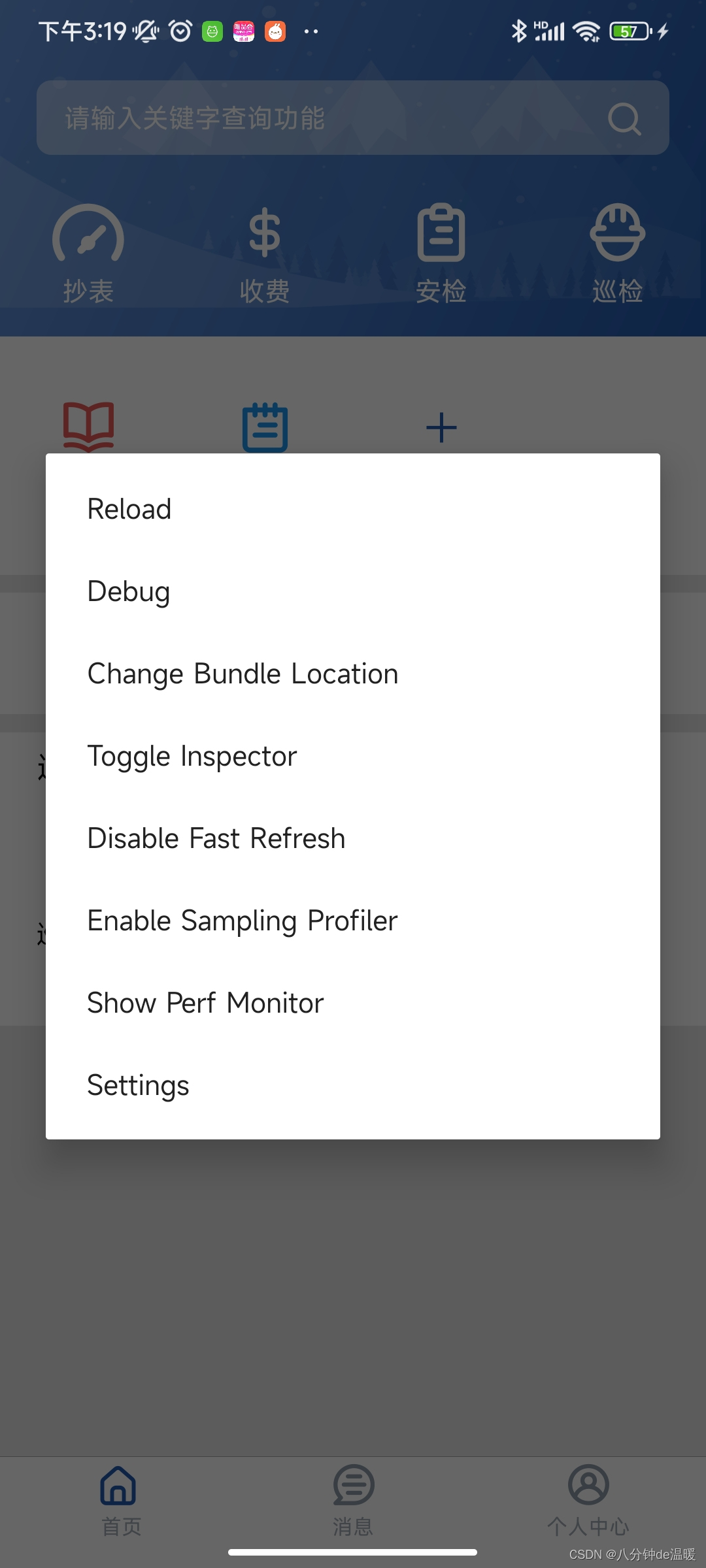Select the 安检 clipboard icon
Viewport: 706px width, 1568px height.
[x=441, y=232]
